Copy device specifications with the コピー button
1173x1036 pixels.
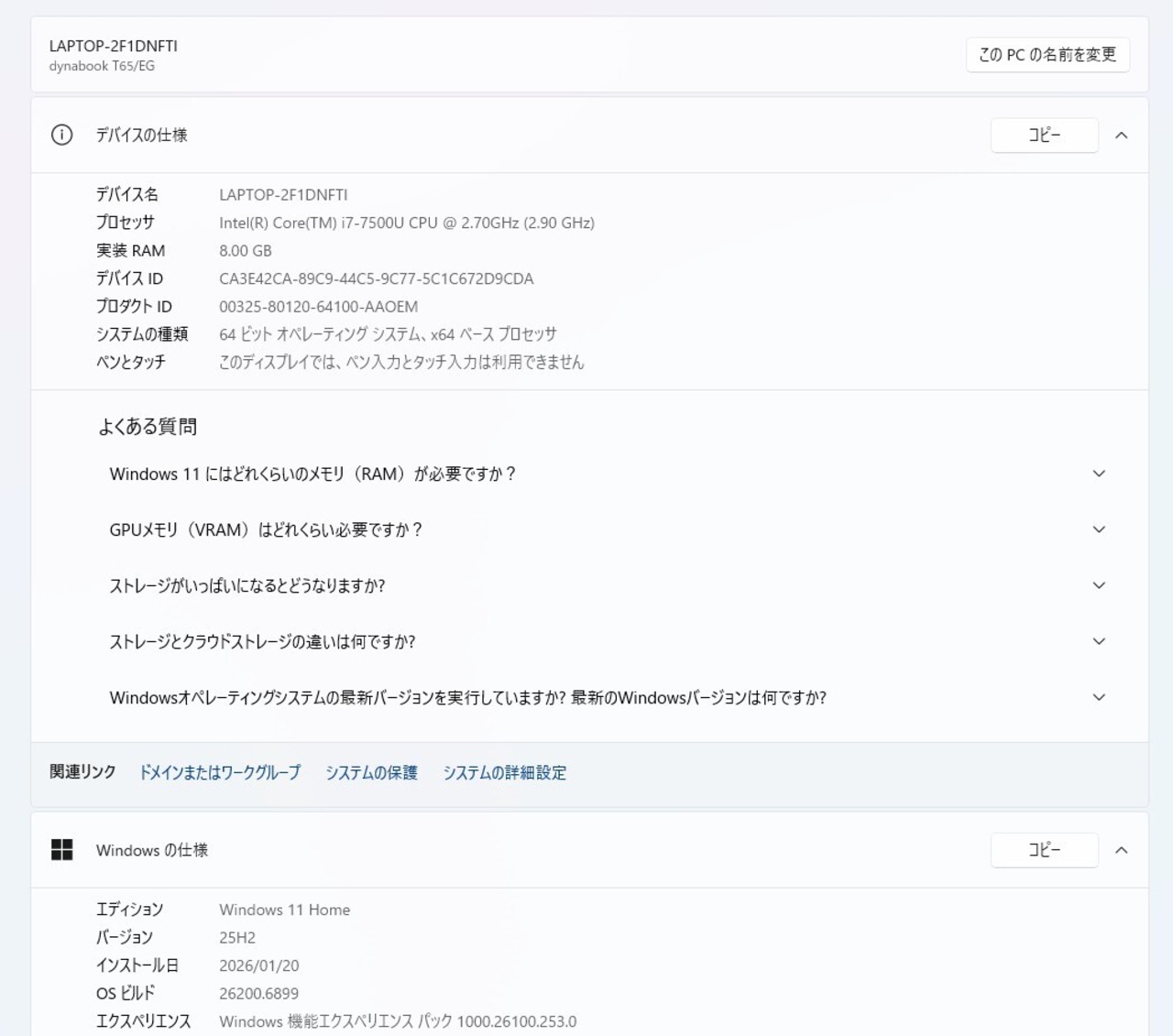click(1044, 136)
